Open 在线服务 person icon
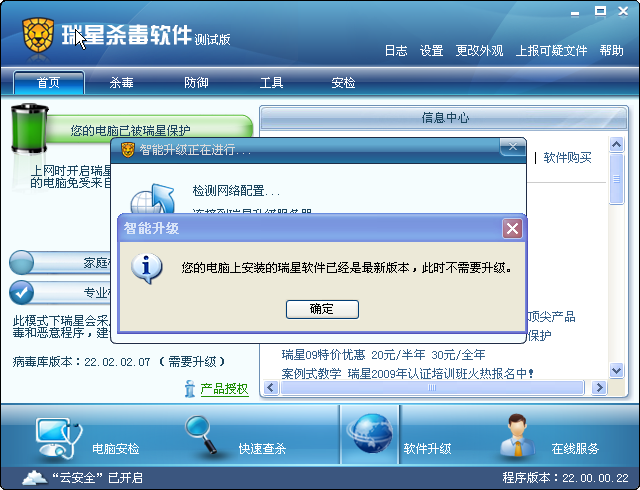This screenshot has height=490, width=640. (518, 435)
